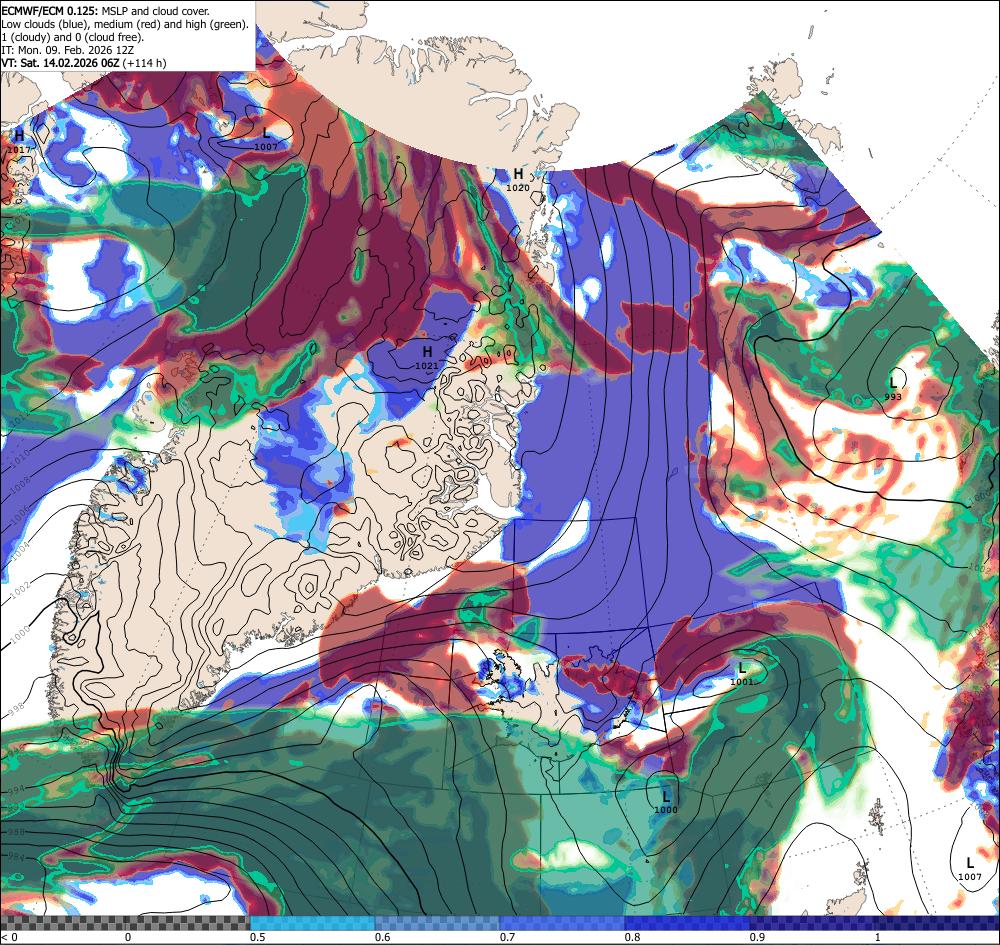Click the L 1000 low pressure marker
Screen dimensions: 1000x945
point(666,802)
